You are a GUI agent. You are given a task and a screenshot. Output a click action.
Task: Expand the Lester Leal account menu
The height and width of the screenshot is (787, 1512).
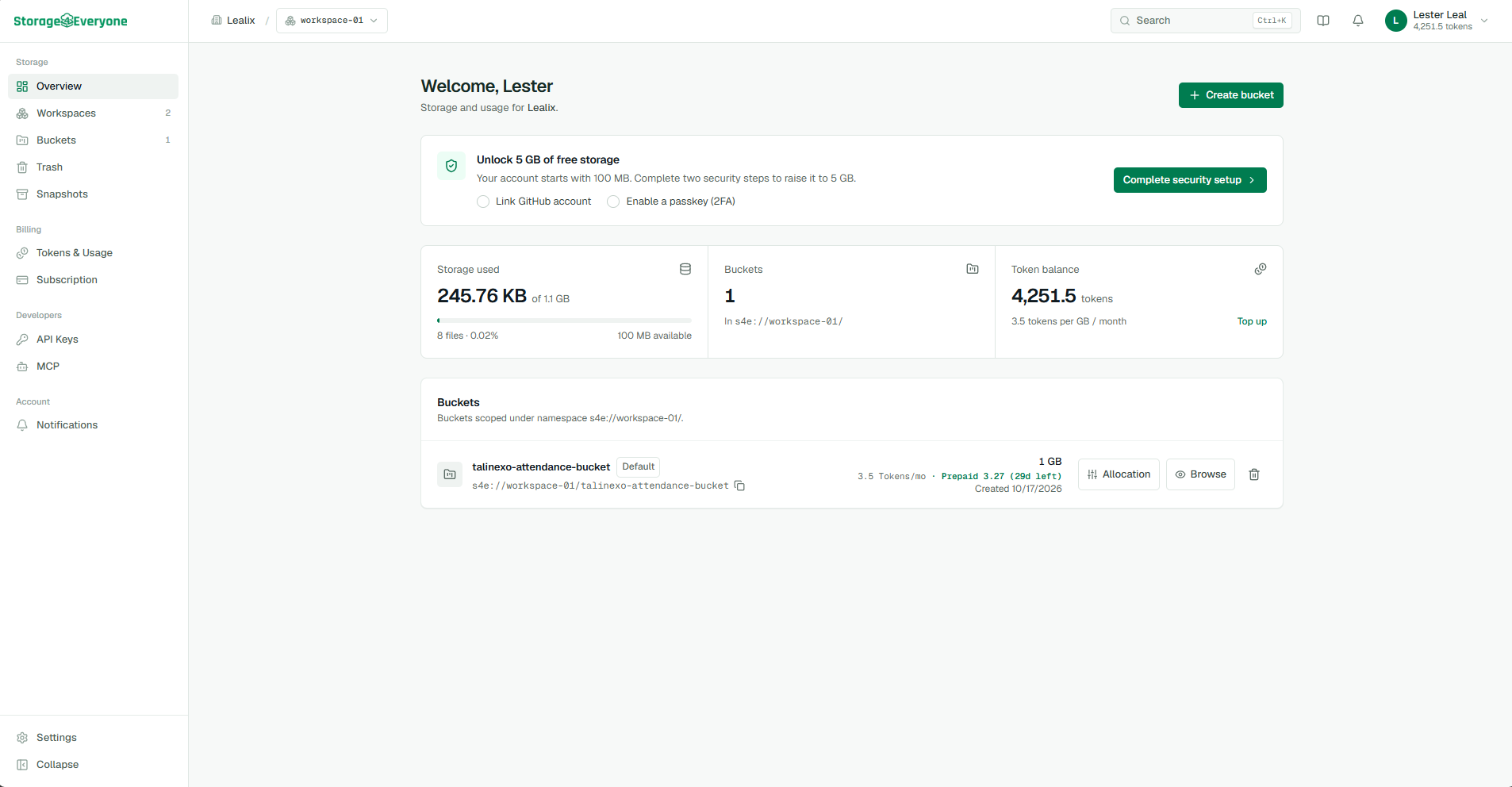point(1437,21)
